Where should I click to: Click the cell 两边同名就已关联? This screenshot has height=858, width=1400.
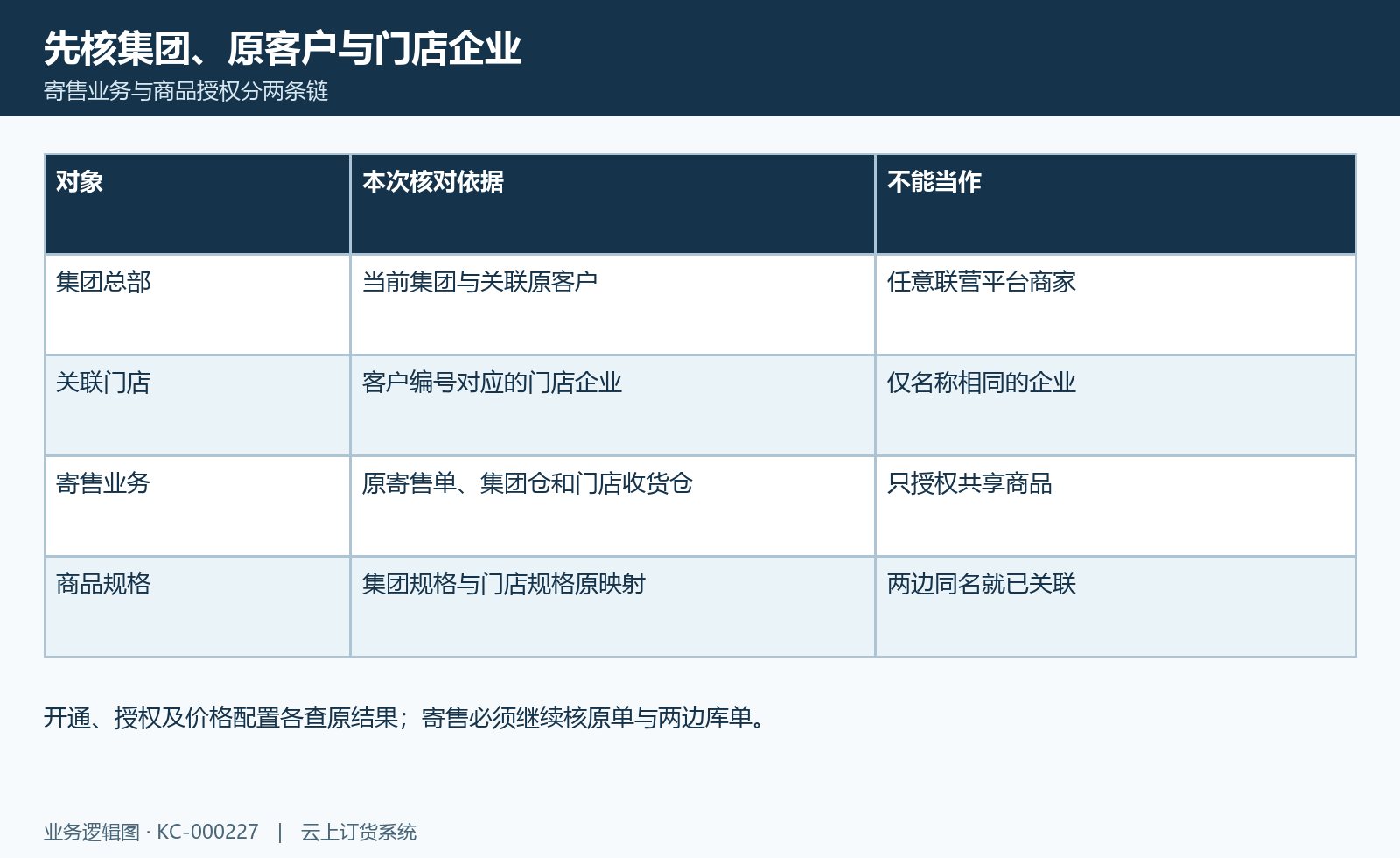[1116, 607]
